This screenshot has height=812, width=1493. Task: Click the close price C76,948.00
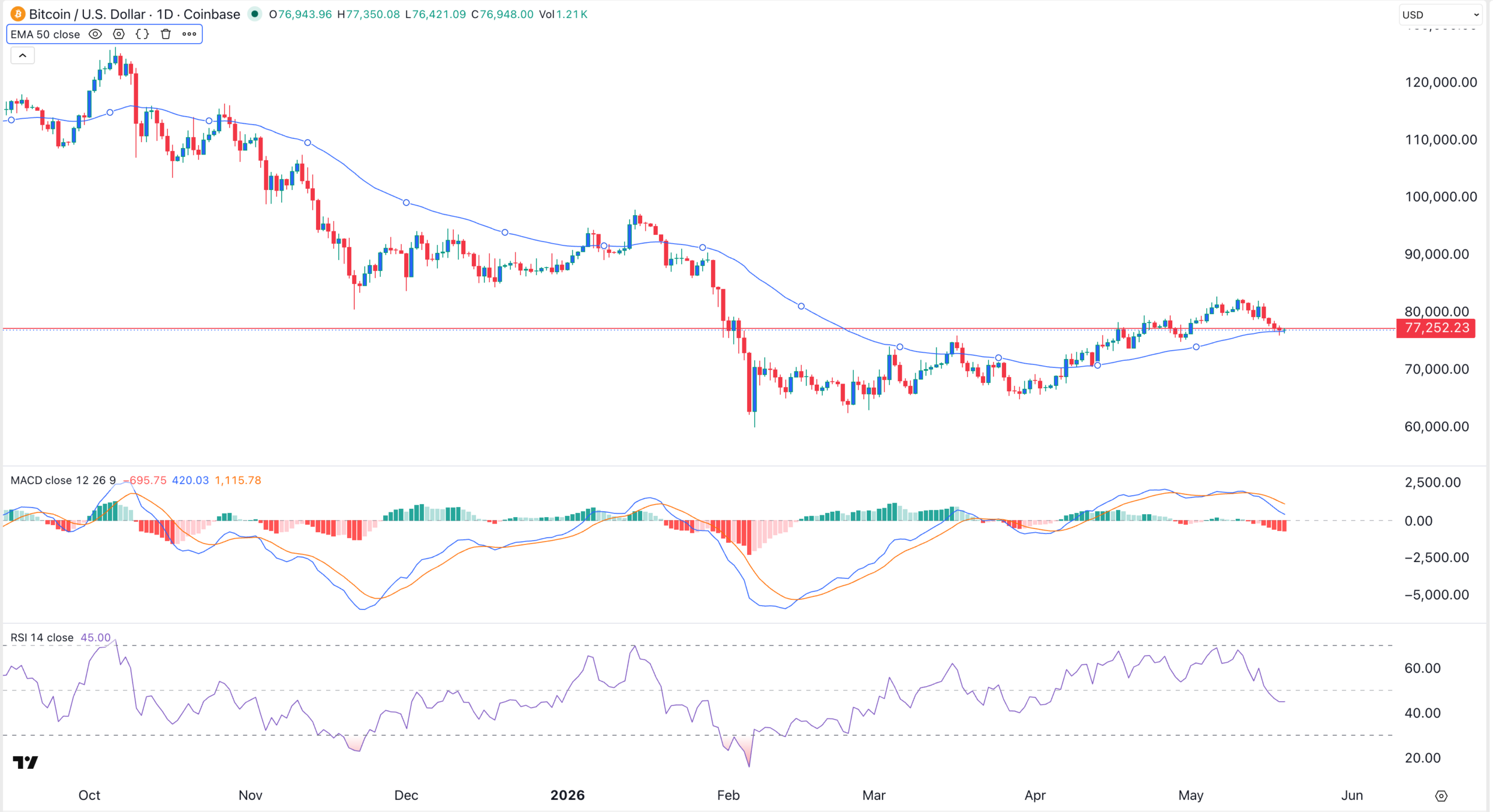coord(502,14)
